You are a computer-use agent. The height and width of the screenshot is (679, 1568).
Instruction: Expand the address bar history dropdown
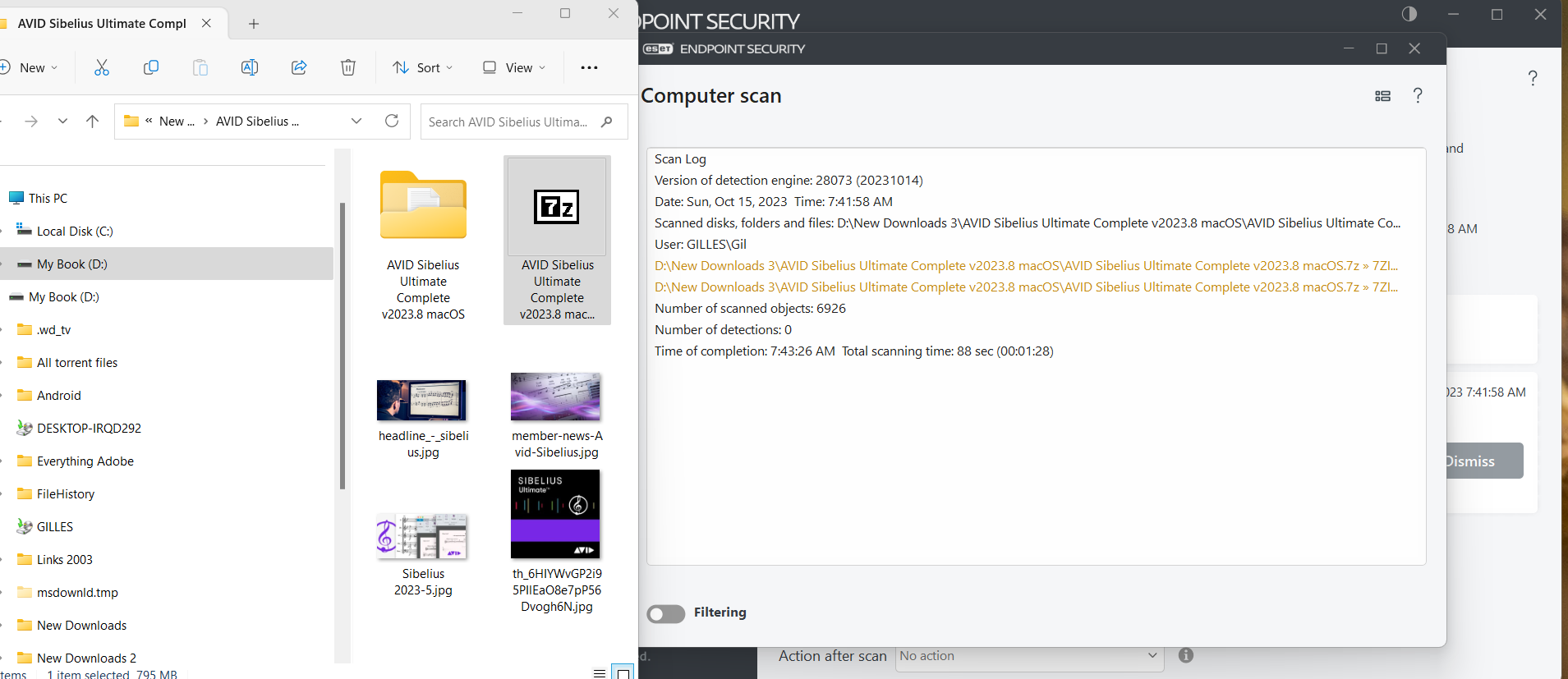[x=356, y=122]
